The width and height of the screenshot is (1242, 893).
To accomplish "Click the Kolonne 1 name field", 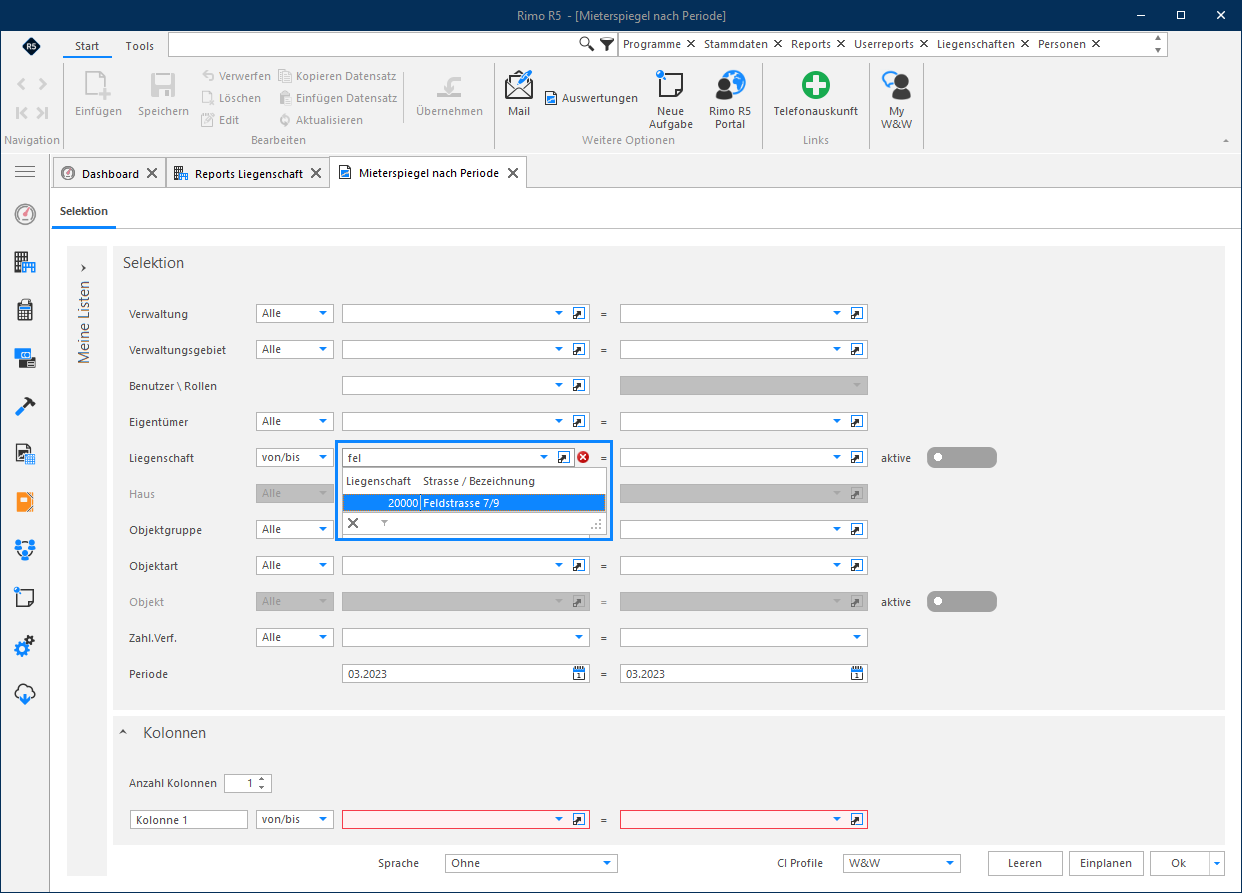I will tap(189, 819).
